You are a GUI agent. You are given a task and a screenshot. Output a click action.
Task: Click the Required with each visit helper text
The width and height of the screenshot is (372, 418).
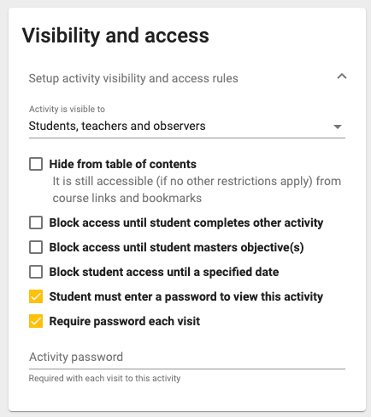[x=105, y=378]
